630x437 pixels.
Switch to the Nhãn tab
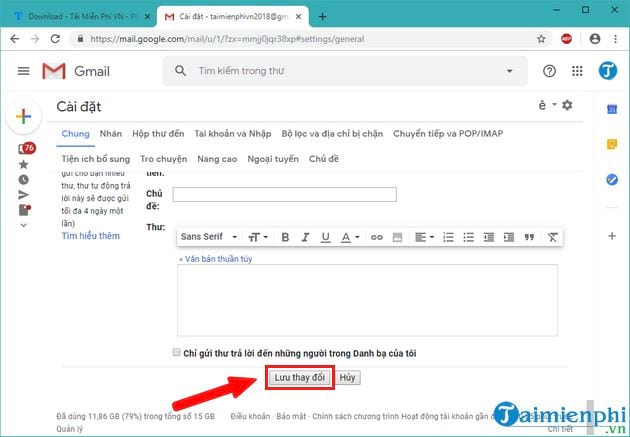(110, 133)
